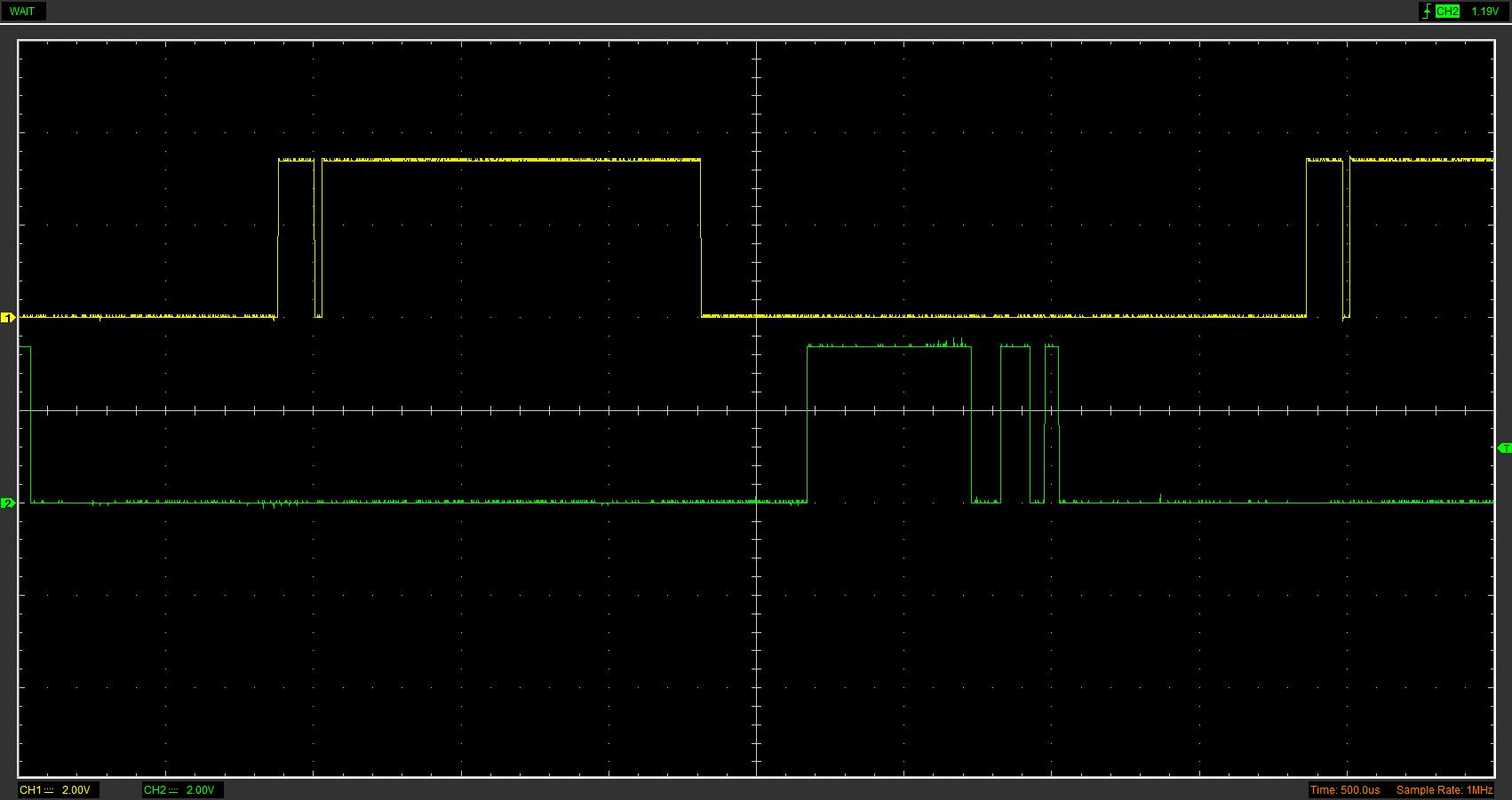Click the green trigger level T marker
The image size is (1512, 800).
click(1504, 448)
